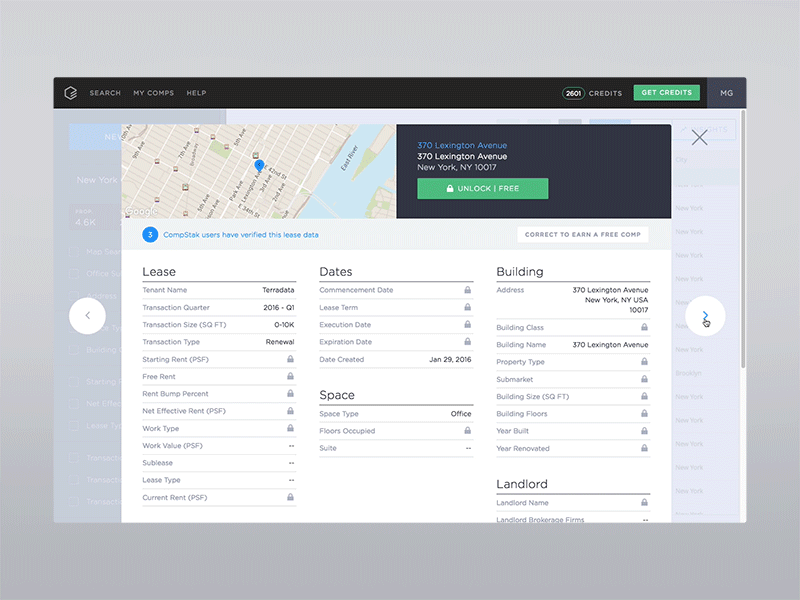Screen dimensions: 800x600
Task: Toggle the lock on Lease Term field
Action: pyautogui.click(x=466, y=307)
